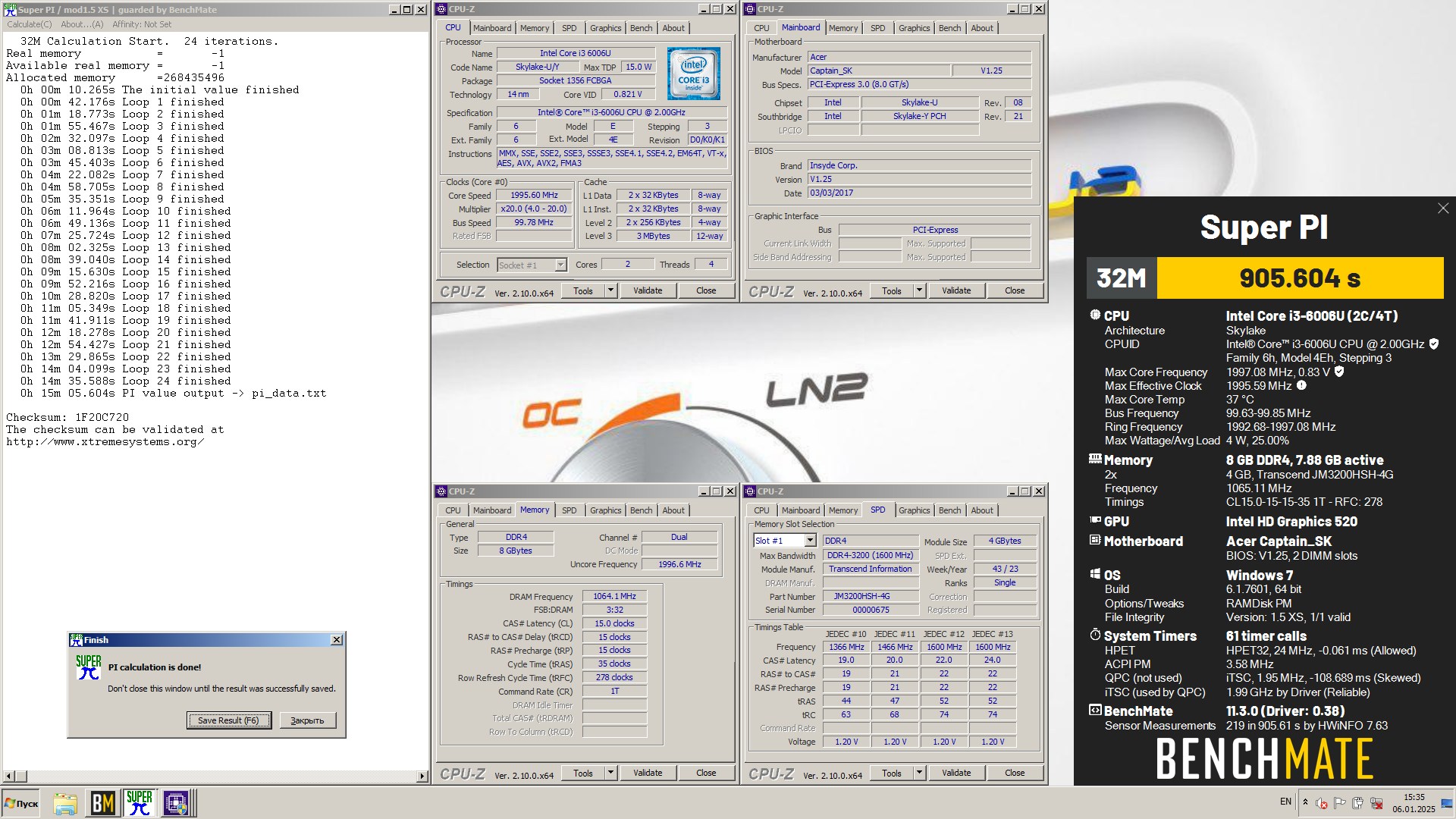
Task: Launch Windows Explorer from the taskbar folder icon
Action: click(65, 803)
